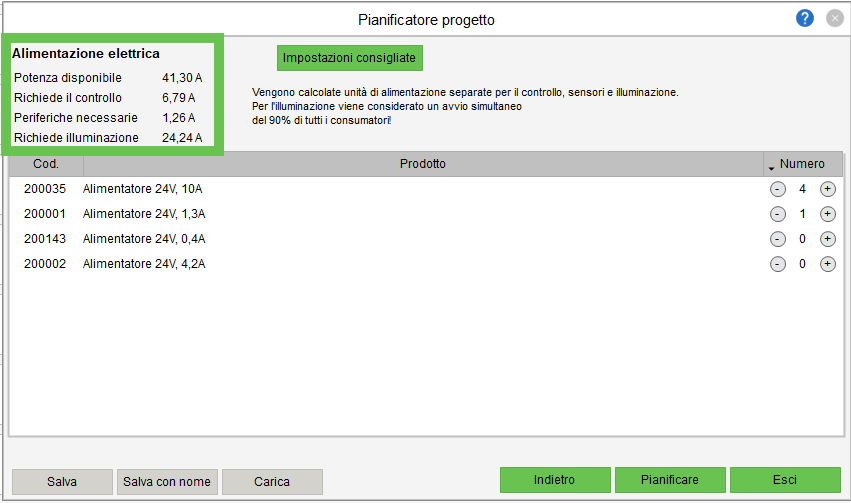This screenshot has width=851, height=503.
Task: Click the Impostazioni consigliate button
Action: pos(350,58)
